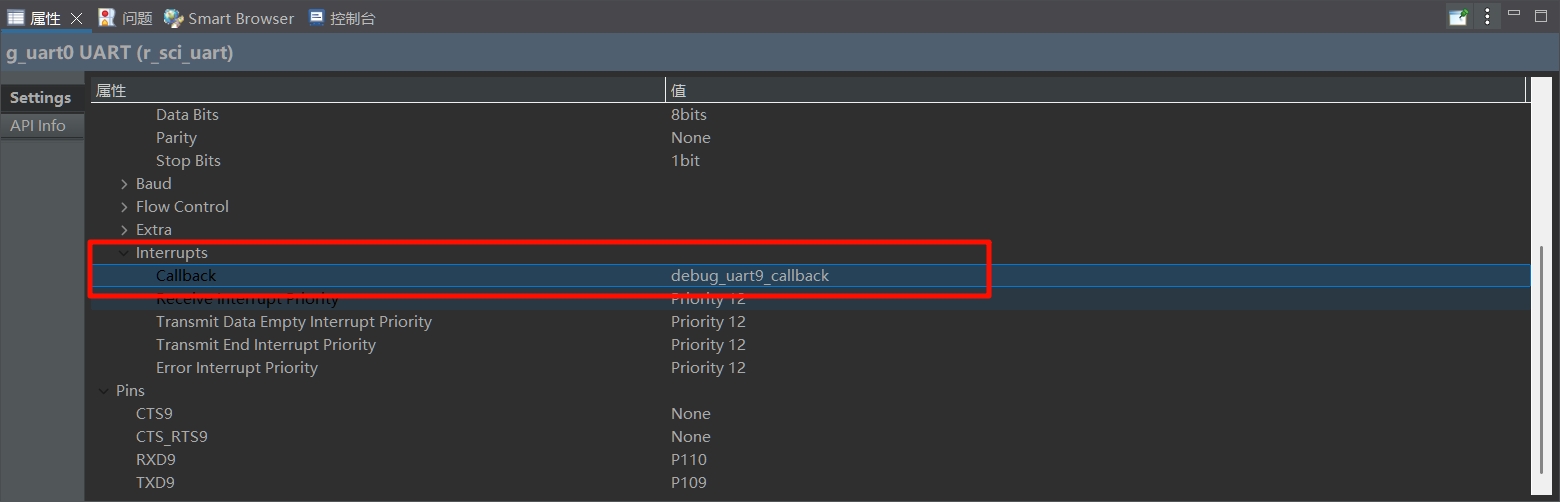Open the three-dot view menu
This screenshot has height=502, width=1560.
1487,17
